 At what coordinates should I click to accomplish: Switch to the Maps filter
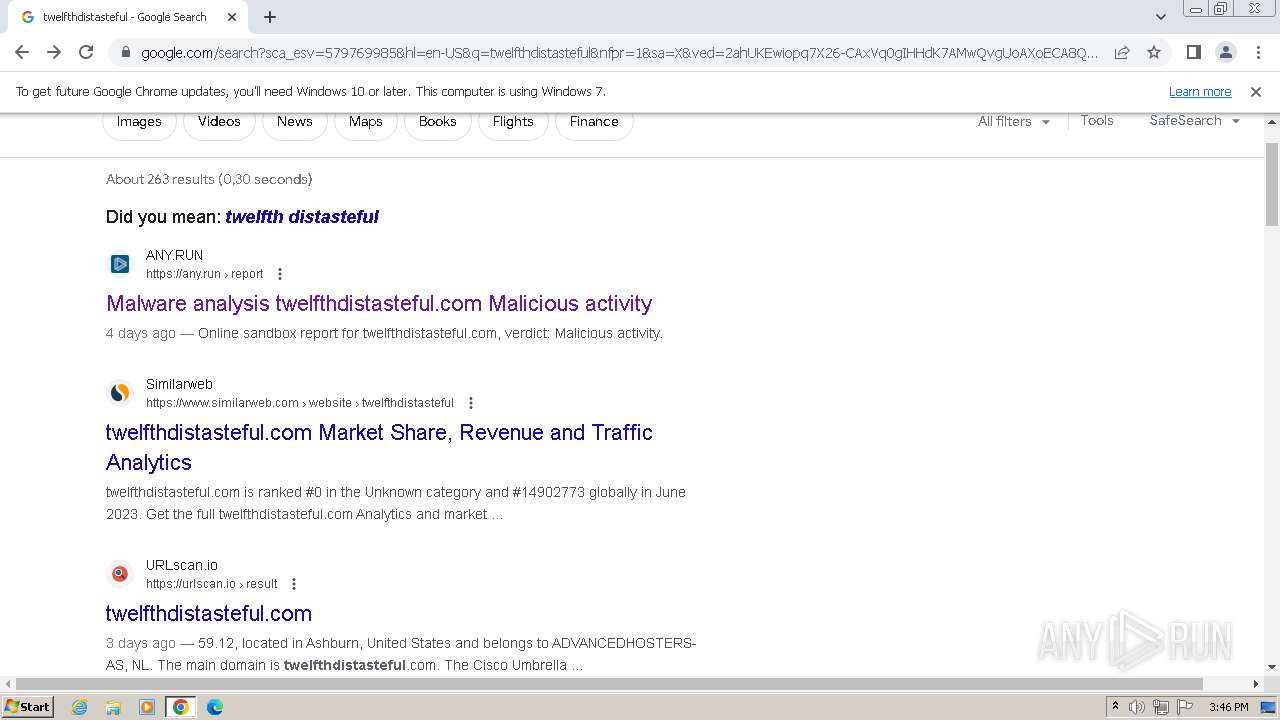tap(366, 121)
